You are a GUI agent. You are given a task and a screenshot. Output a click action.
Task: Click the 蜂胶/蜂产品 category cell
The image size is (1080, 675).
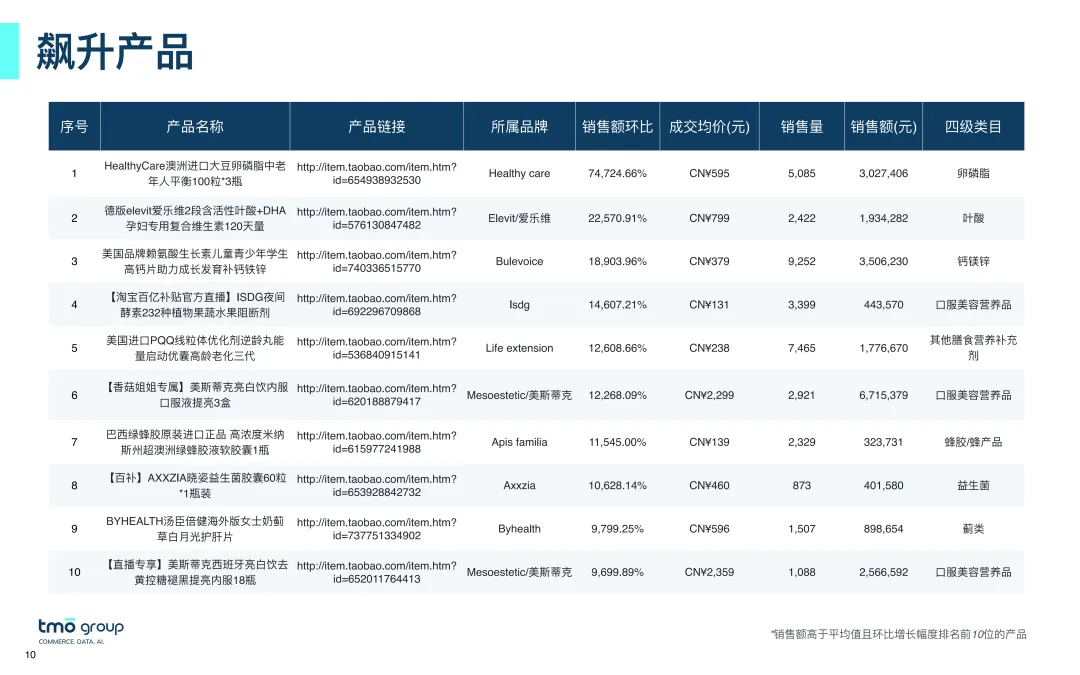click(973, 442)
